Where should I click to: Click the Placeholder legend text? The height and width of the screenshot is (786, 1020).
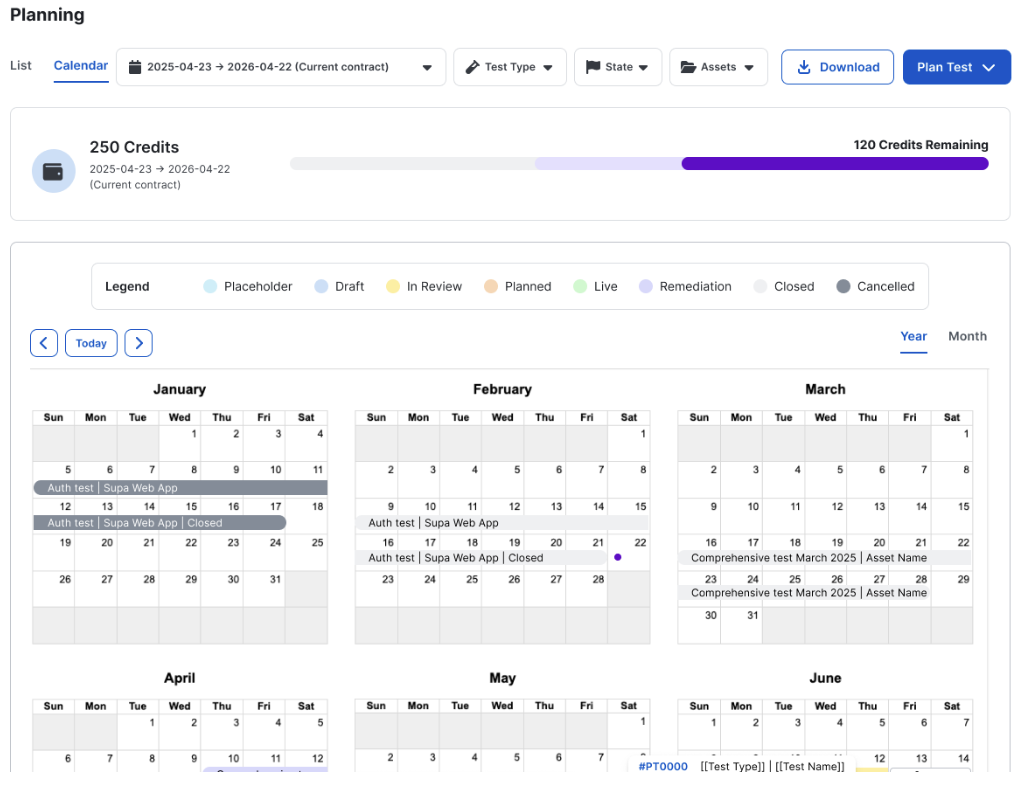[258, 286]
